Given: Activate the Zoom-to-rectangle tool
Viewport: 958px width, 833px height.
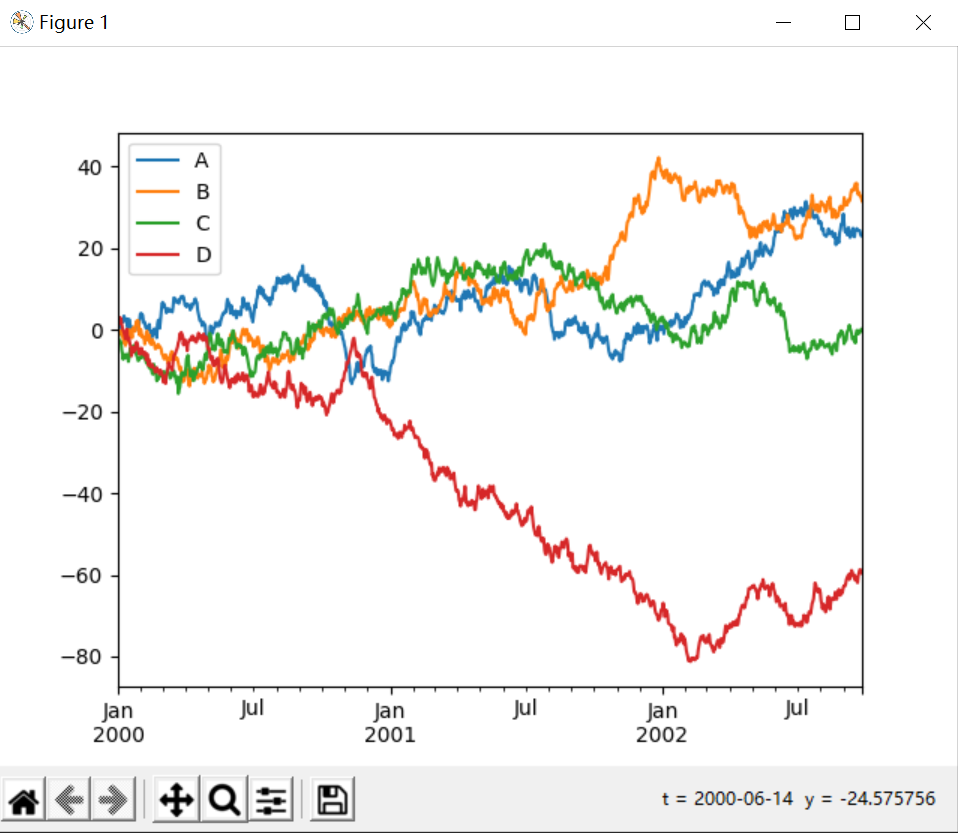Looking at the screenshot, I should coord(223,799).
